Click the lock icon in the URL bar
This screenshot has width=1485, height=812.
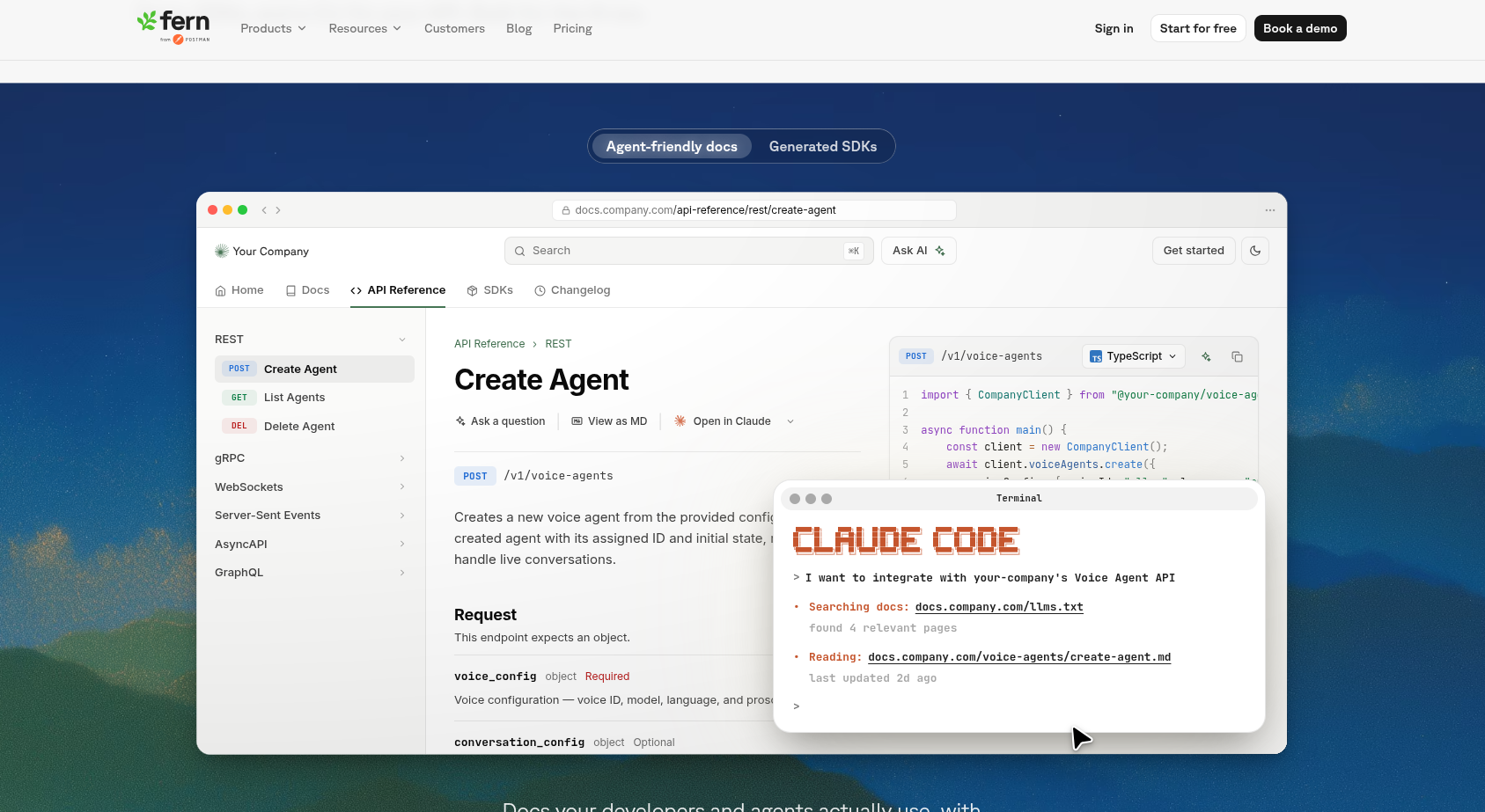point(566,210)
